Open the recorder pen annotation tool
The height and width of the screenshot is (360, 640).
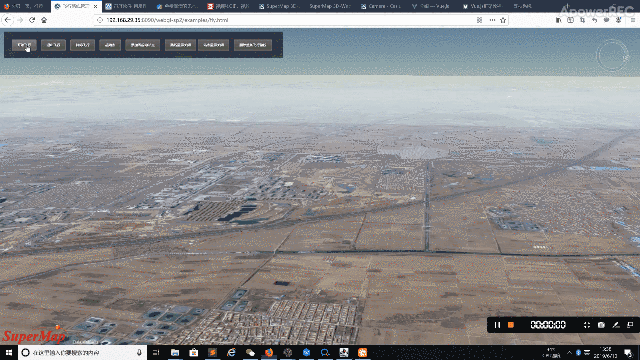click(616, 325)
